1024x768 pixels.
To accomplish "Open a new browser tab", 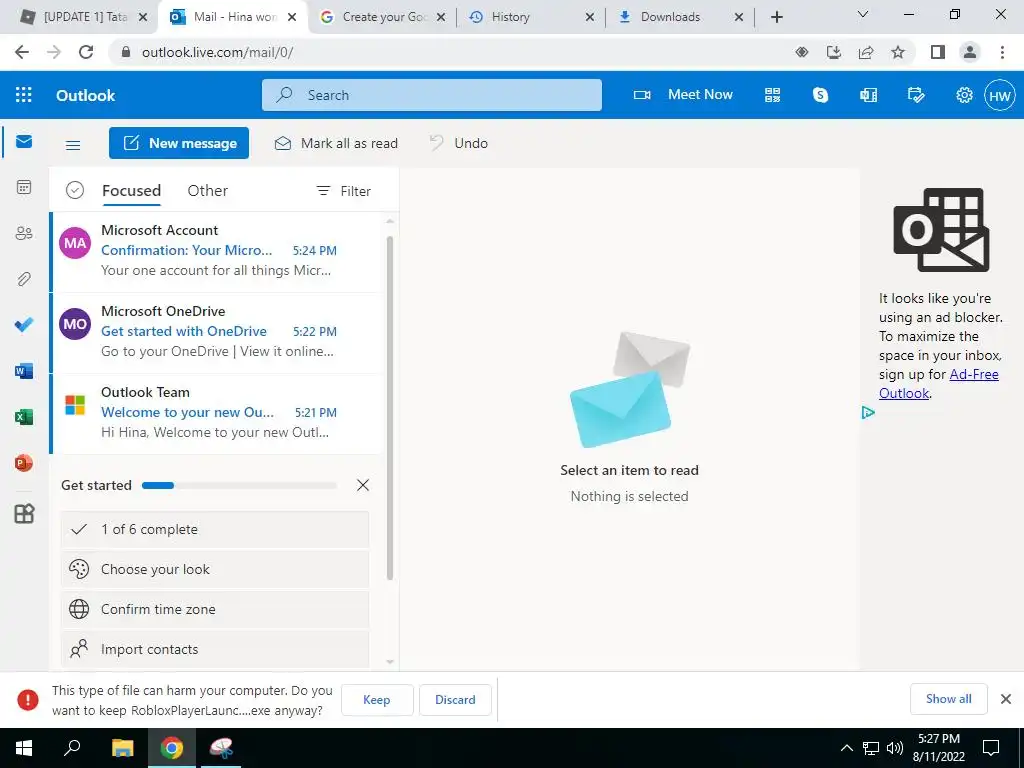I will [776, 17].
